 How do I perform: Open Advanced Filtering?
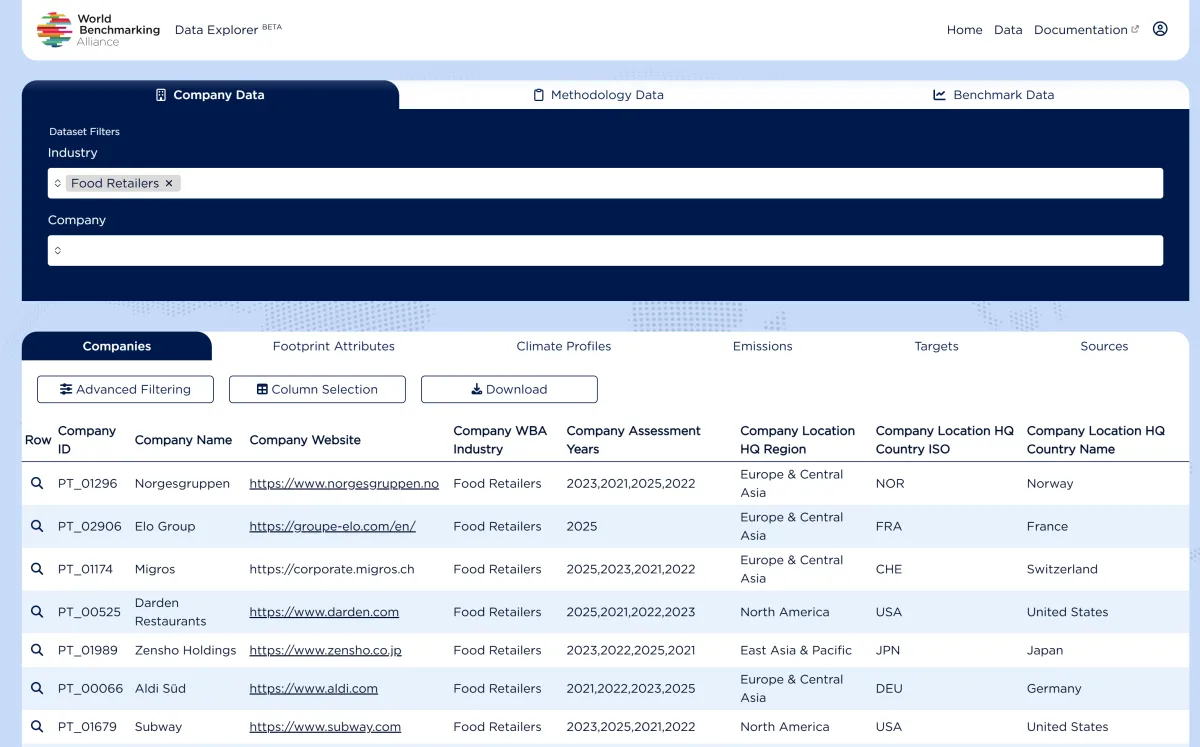(125, 388)
